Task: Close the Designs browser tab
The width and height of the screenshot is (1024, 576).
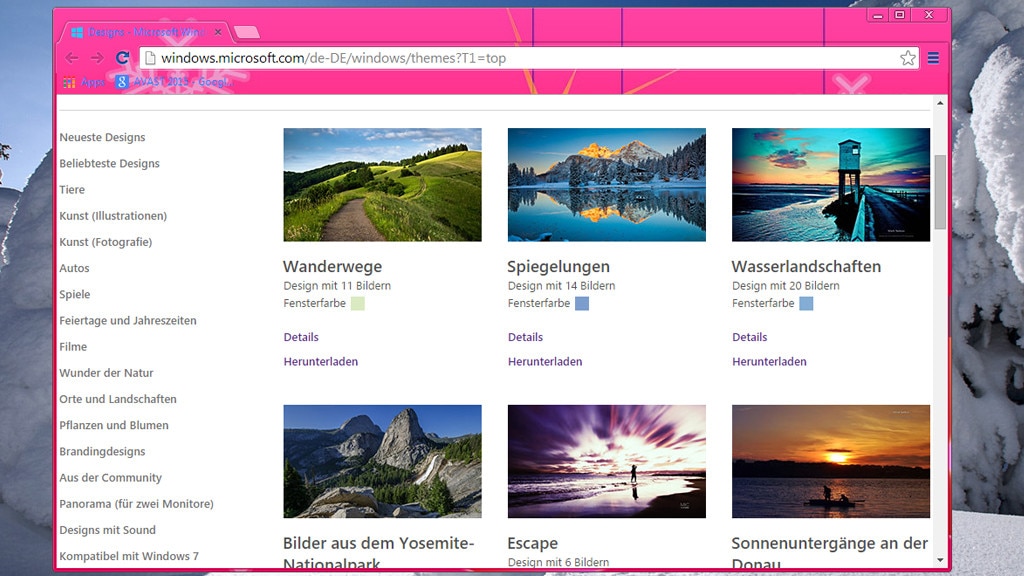Action: pyautogui.click(x=218, y=32)
